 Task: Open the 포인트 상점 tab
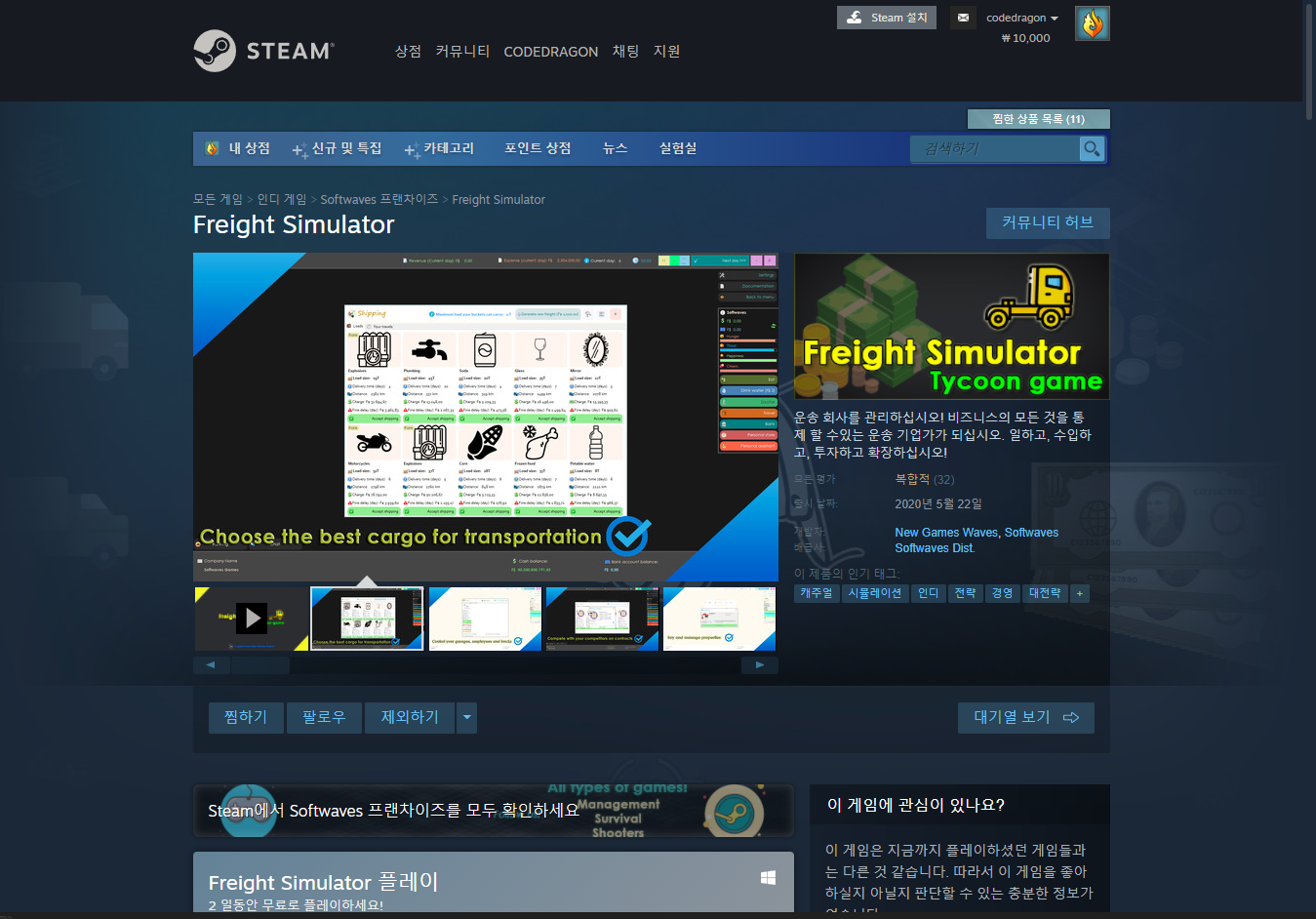point(538,148)
